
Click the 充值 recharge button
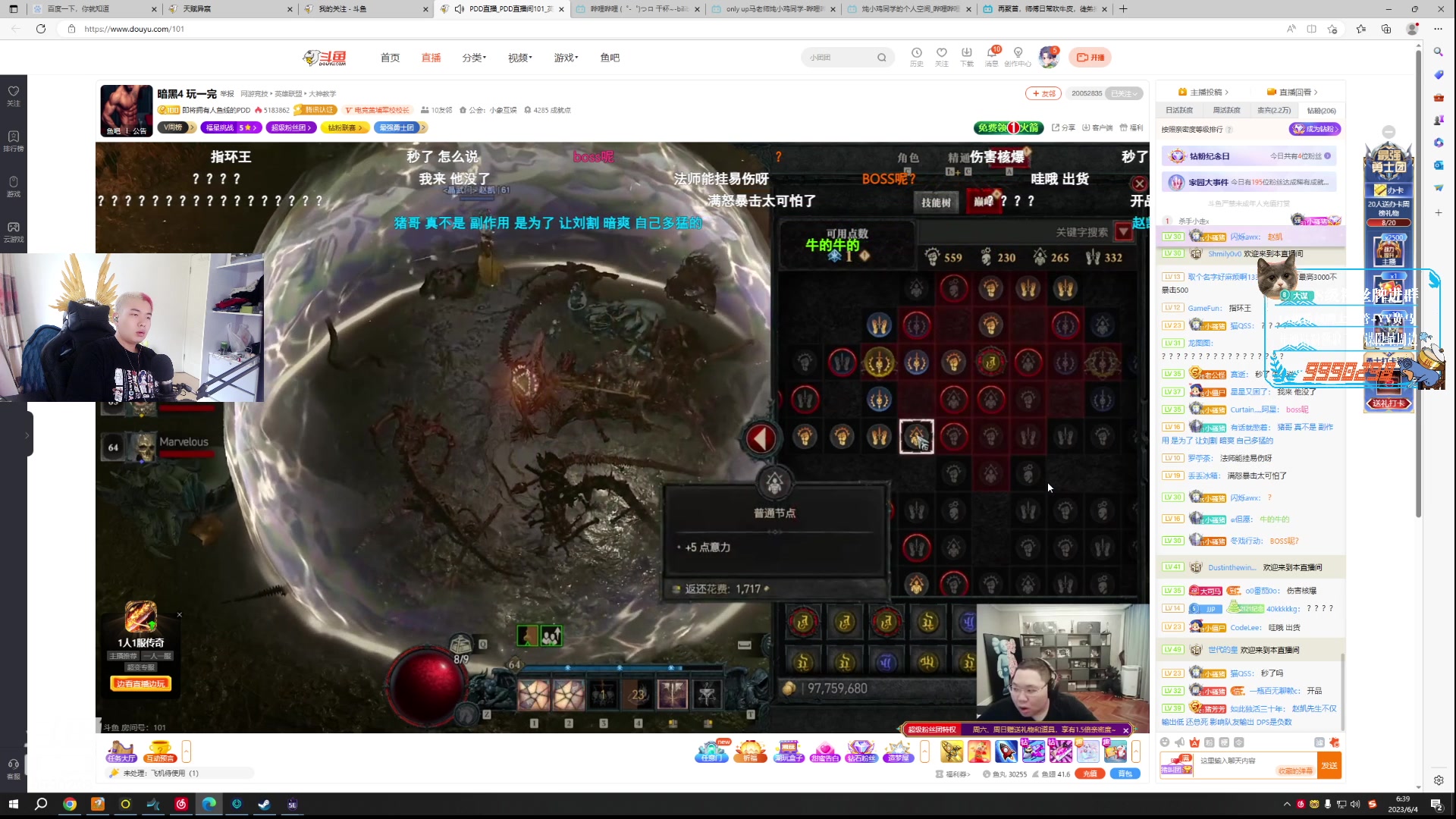click(1090, 774)
